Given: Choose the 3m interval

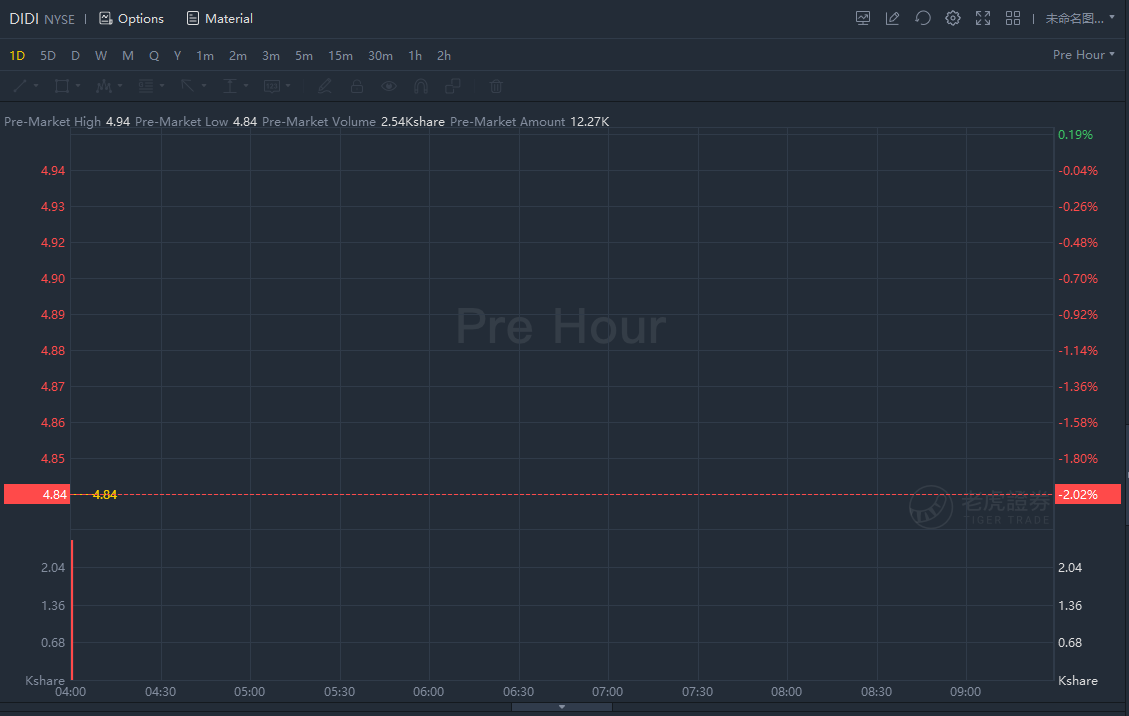Looking at the screenshot, I should coord(271,55).
